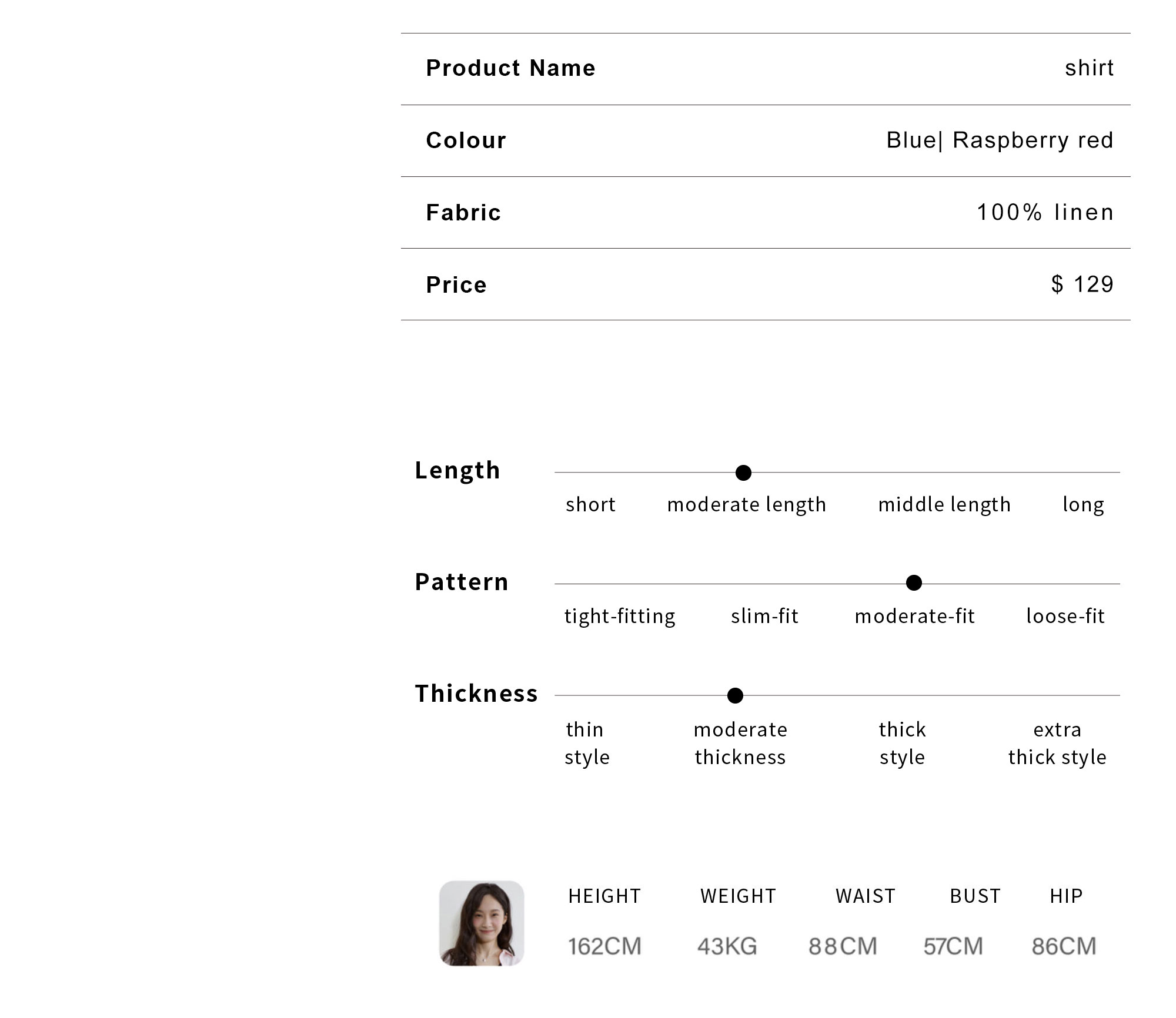Click the Pattern slider dot
1176x1018 pixels.
click(x=914, y=583)
